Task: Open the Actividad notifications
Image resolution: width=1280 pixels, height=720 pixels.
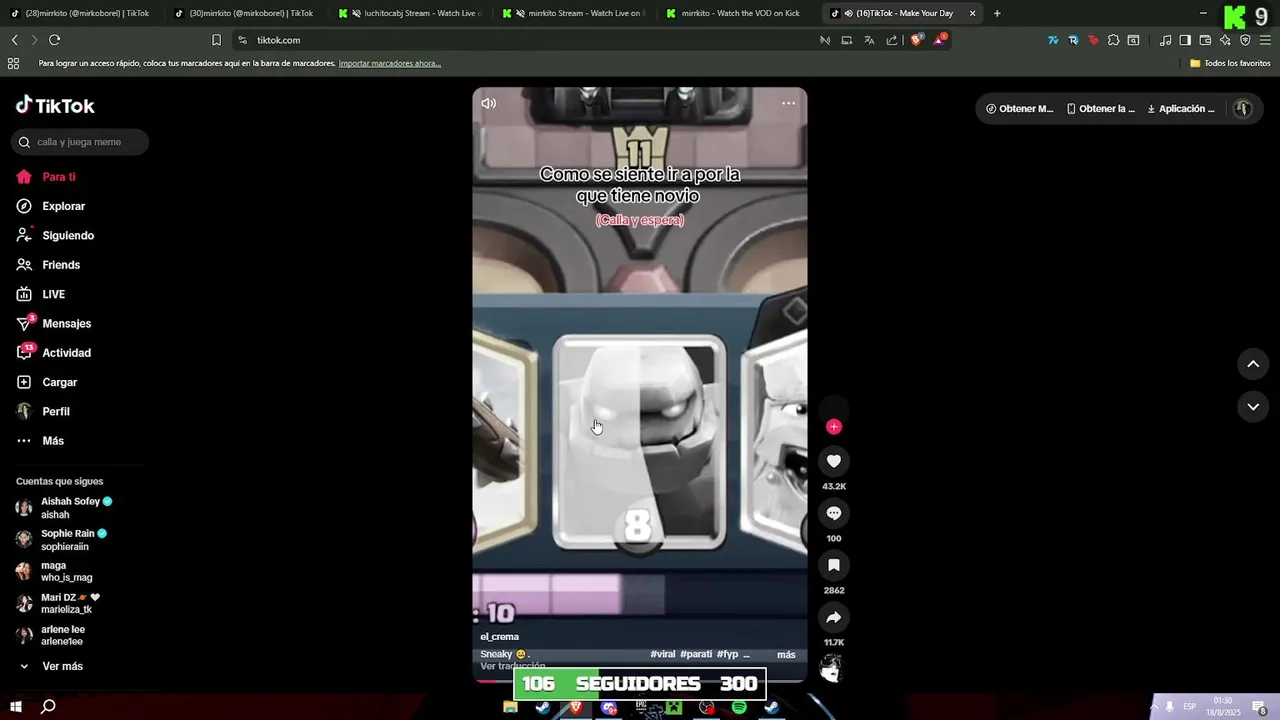Action: coord(54,353)
